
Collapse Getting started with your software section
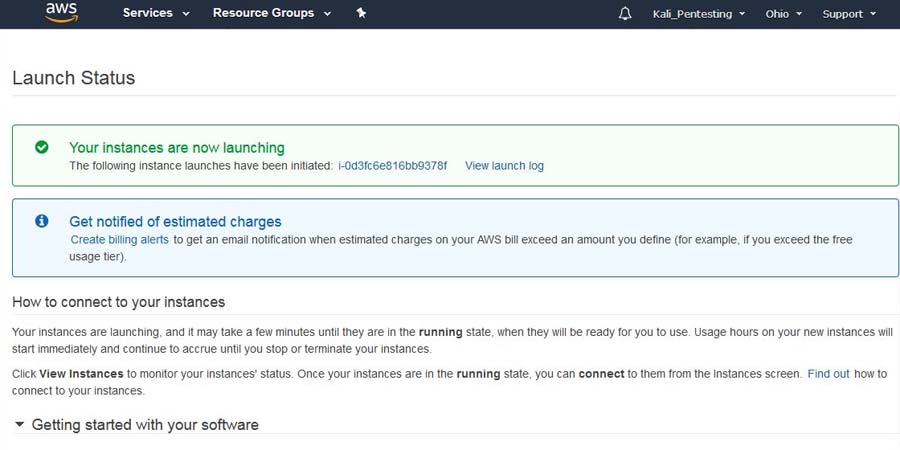pyautogui.click(x=20, y=425)
